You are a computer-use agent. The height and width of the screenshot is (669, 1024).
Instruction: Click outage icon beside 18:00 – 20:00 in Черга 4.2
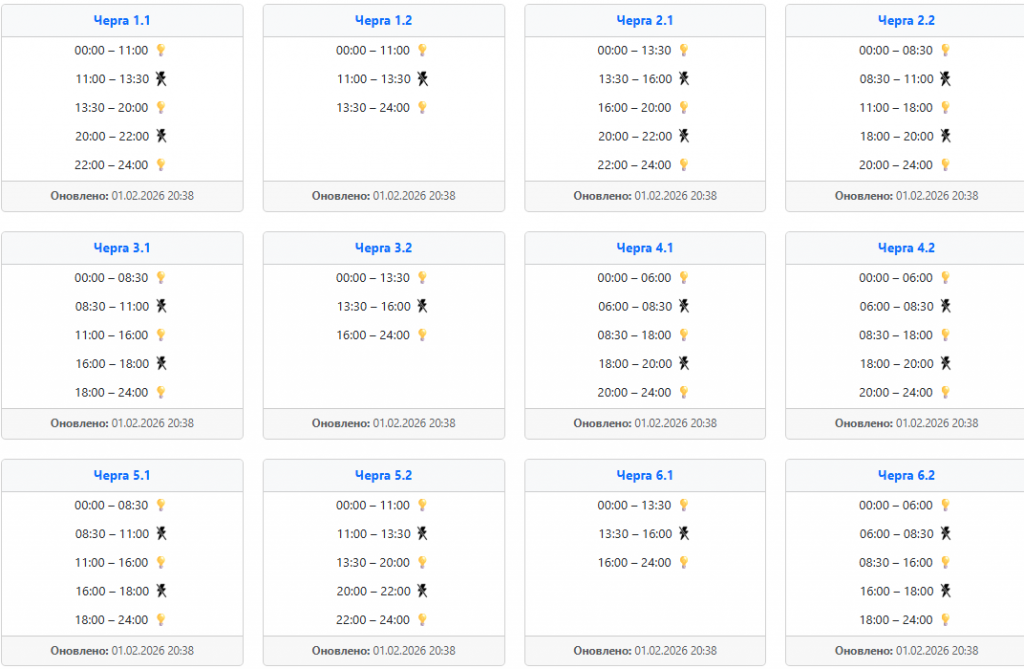(945, 364)
